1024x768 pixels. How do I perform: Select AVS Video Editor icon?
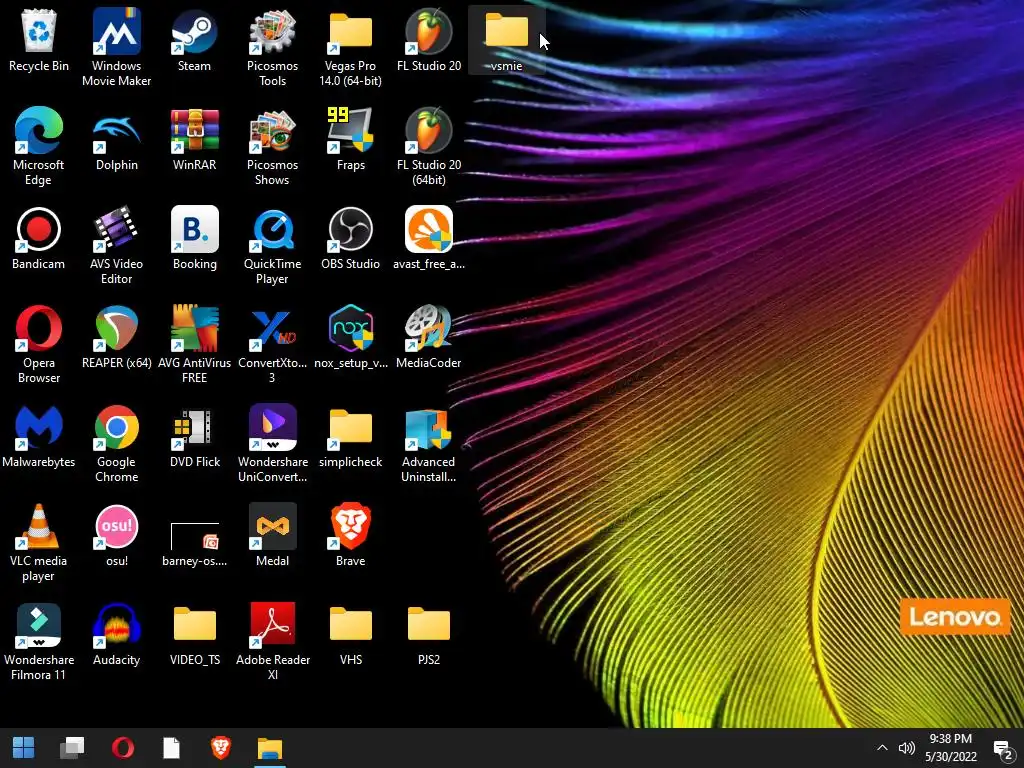point(116,246)
